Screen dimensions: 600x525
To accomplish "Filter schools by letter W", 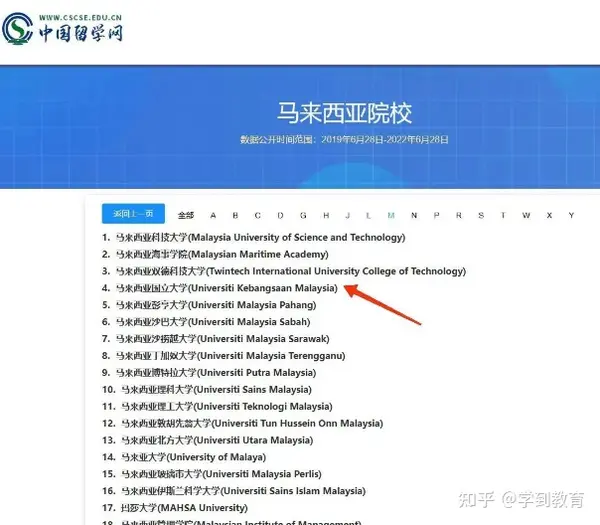I will [527, 215].
